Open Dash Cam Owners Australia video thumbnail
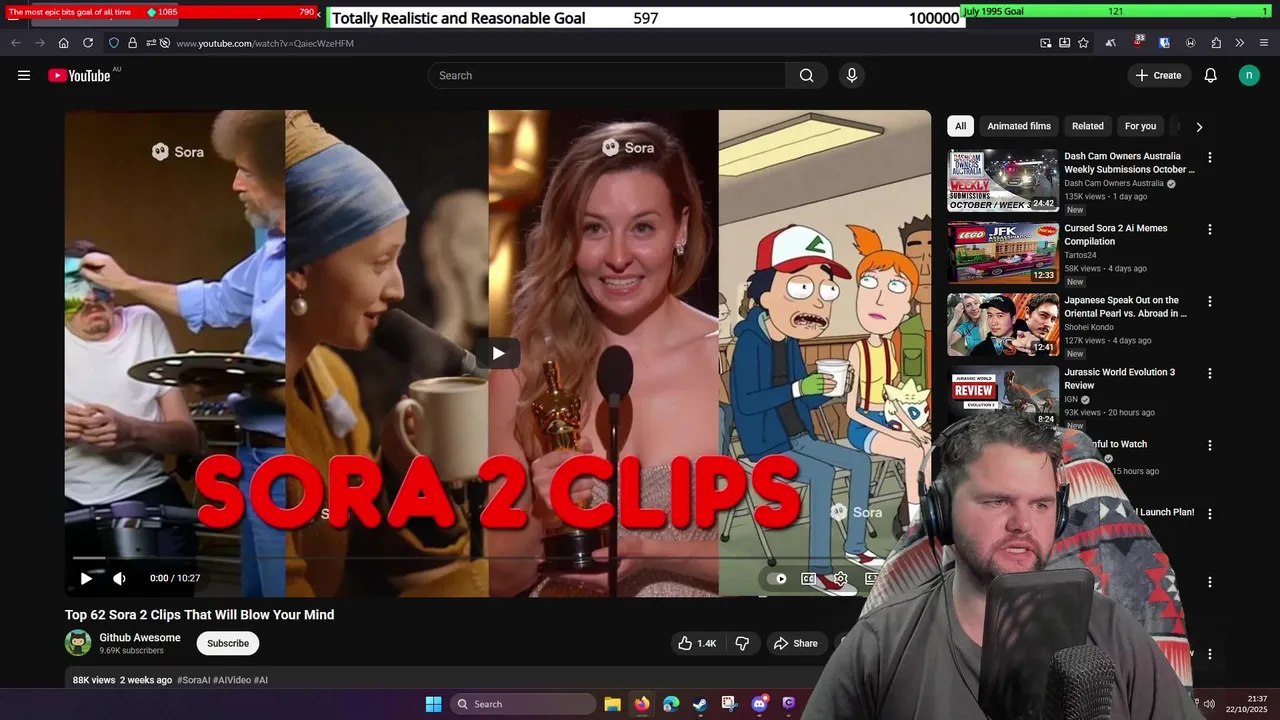Image resolution: width=1280 pixels, height=720 pixels. pyautogui.click(x=1003, y=181)
